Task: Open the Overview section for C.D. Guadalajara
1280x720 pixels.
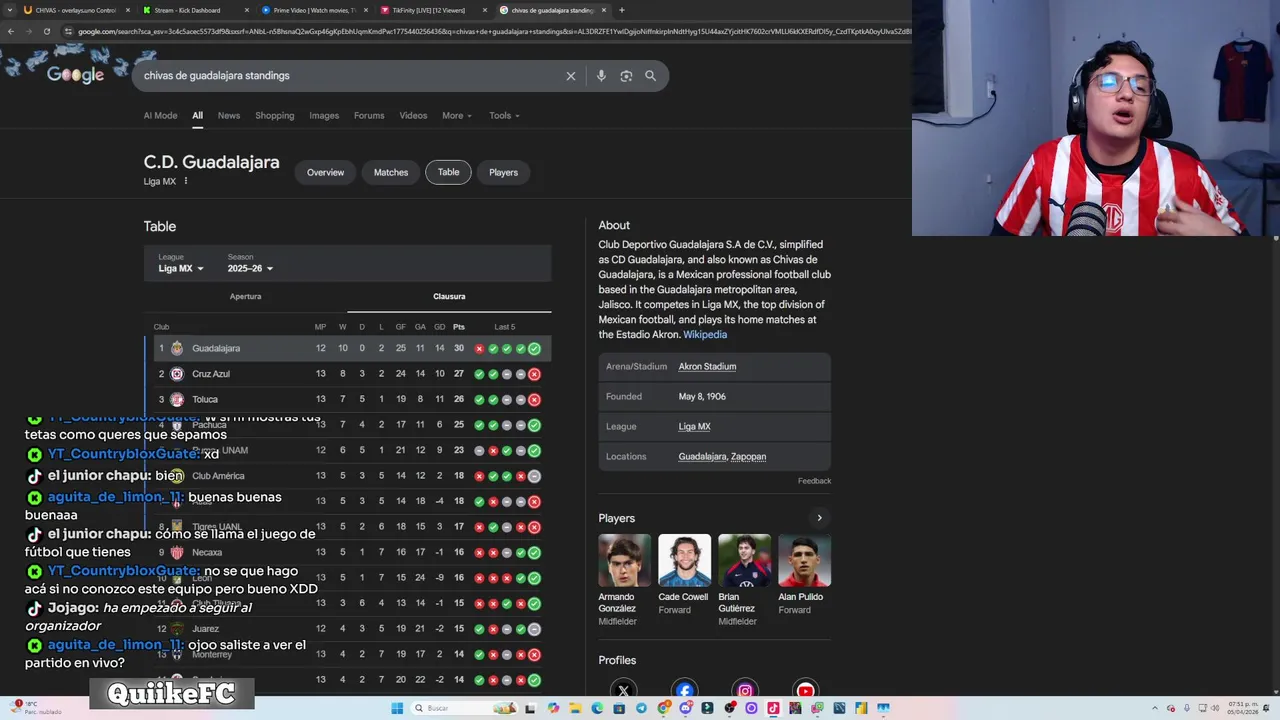Action: coord(325,172)
